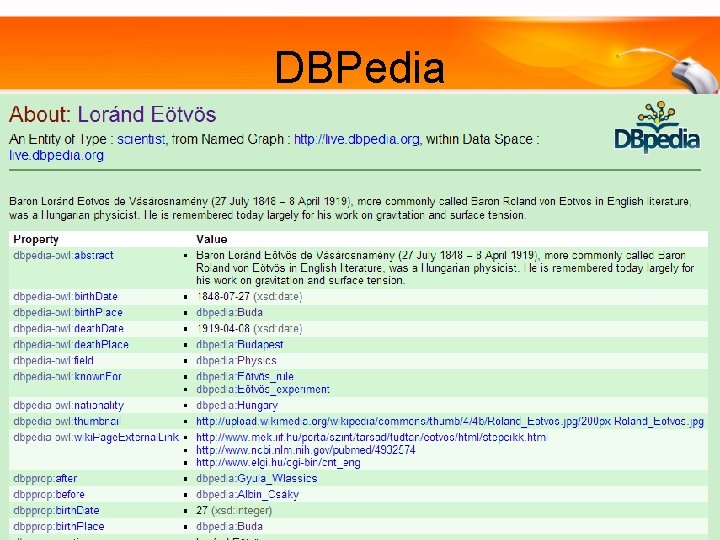
Task: Click the DBpedia logo image
Action: click(657, 127)
